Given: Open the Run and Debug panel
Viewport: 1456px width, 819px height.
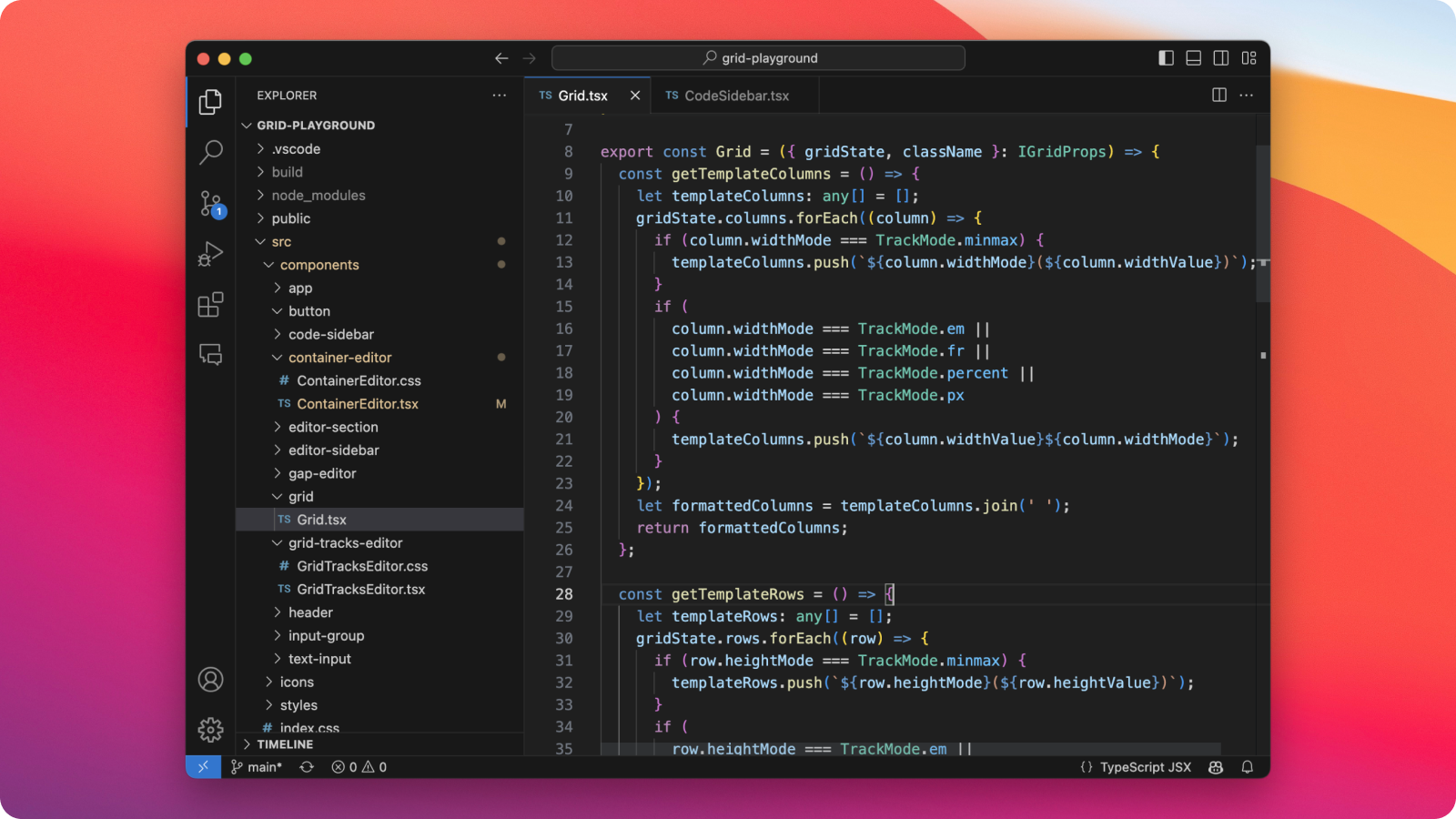Looking at the screenshot, I should click(x=210, y=254).
